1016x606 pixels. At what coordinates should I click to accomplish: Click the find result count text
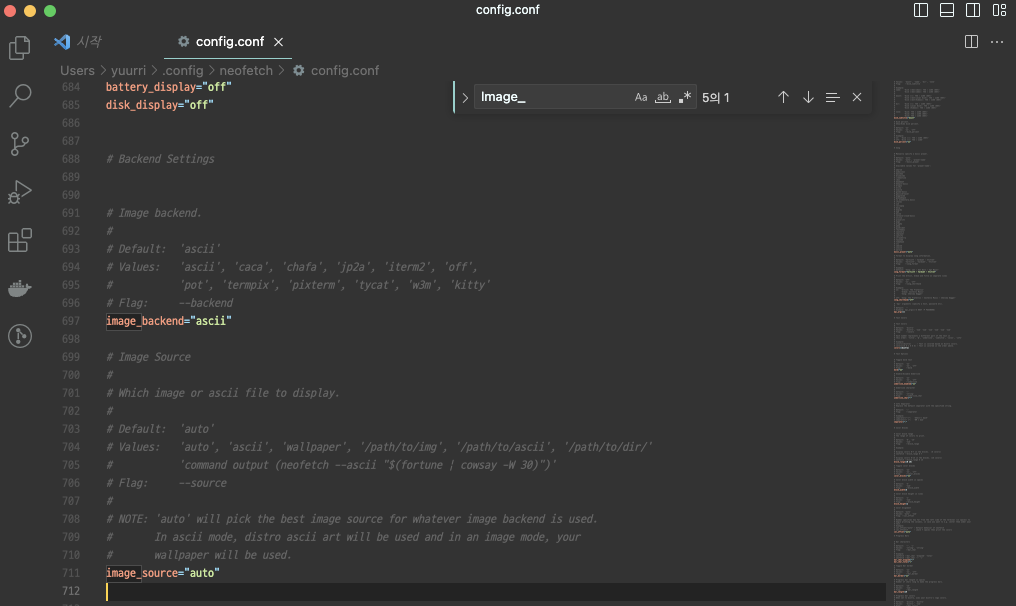715,97
